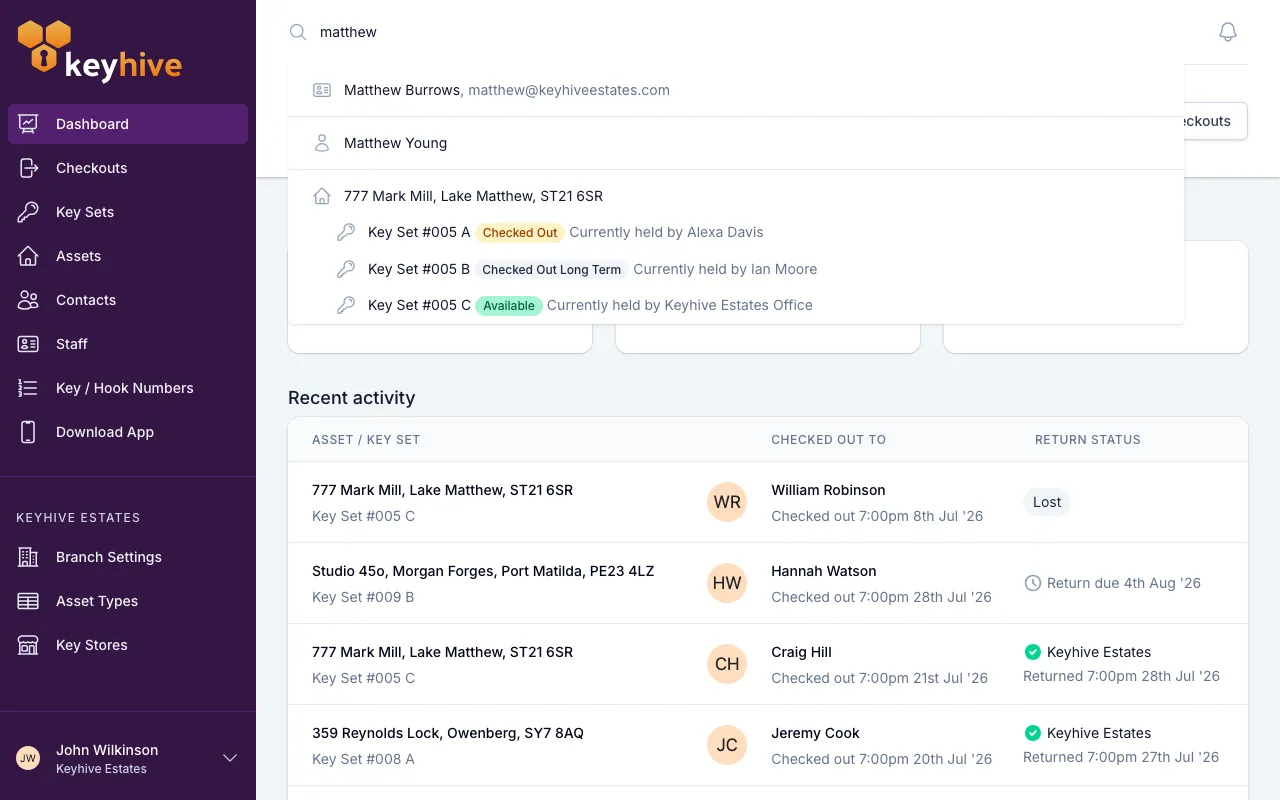Open the Dashboard menu item
The height and width of the screenshot is (800, 1280).
pyautogui.click(x=128, y=124)
